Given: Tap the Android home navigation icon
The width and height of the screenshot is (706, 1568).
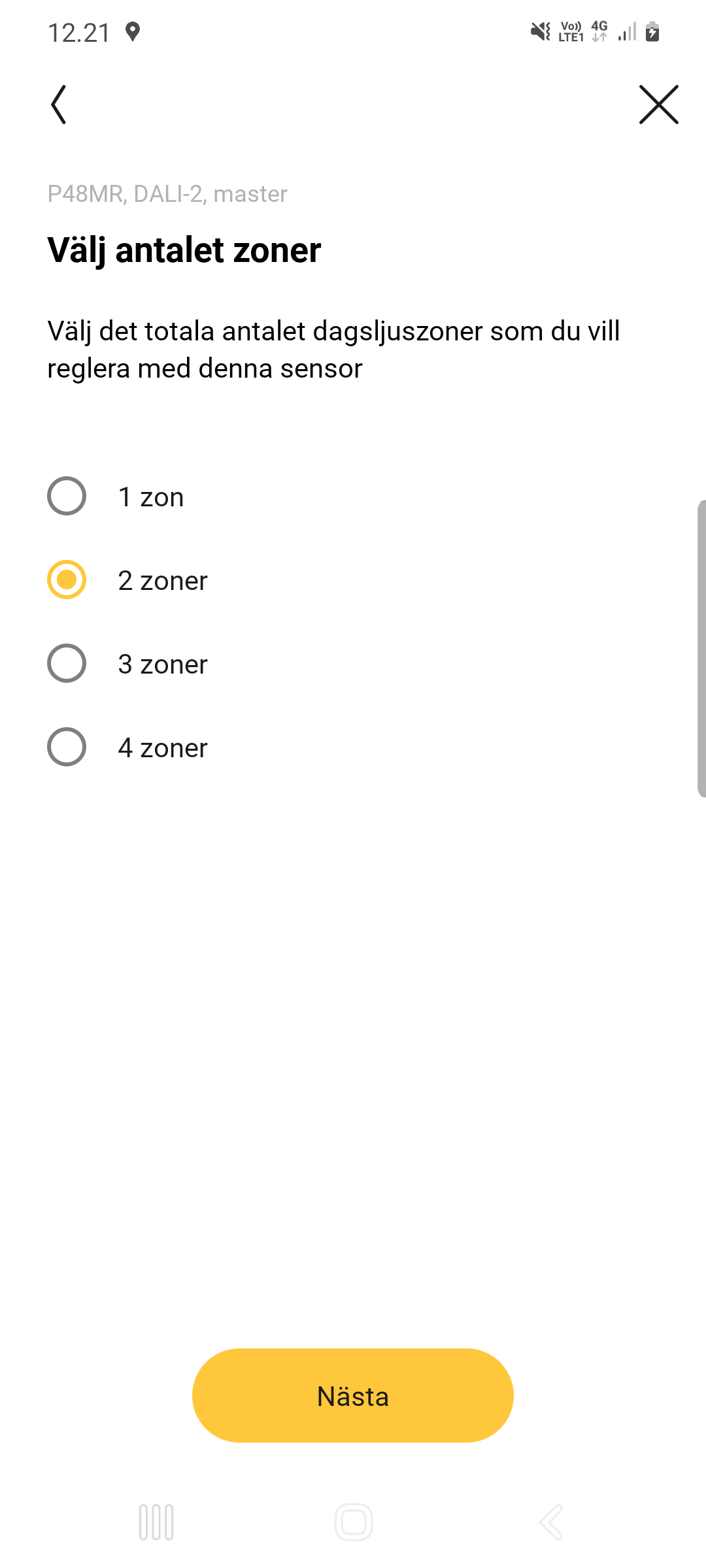Looking at the screenshot, I should (354, 1522).
